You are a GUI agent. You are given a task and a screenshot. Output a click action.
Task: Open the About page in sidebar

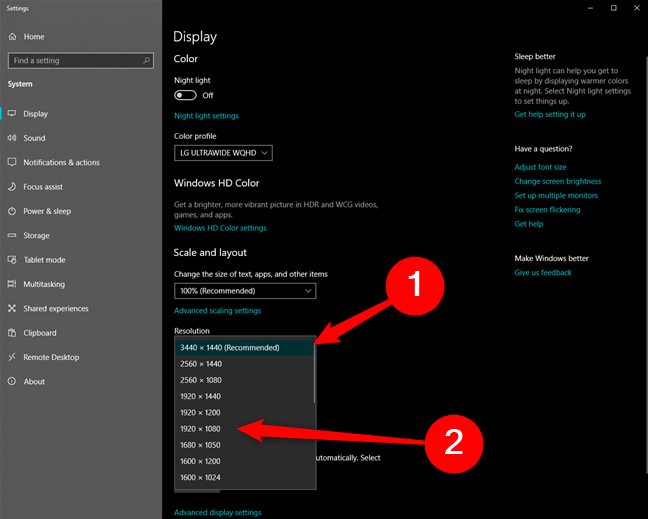pos(34,381)
